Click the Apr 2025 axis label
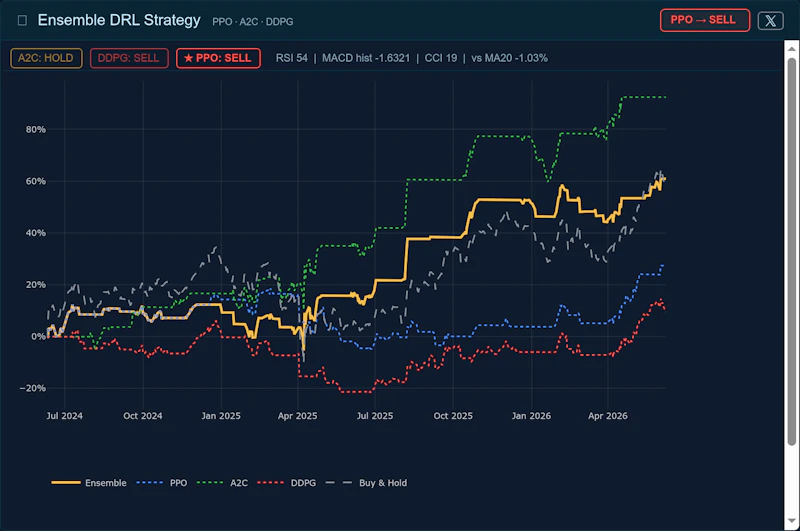The height and width of the screenshot is (531, 800). click(297, 416)
